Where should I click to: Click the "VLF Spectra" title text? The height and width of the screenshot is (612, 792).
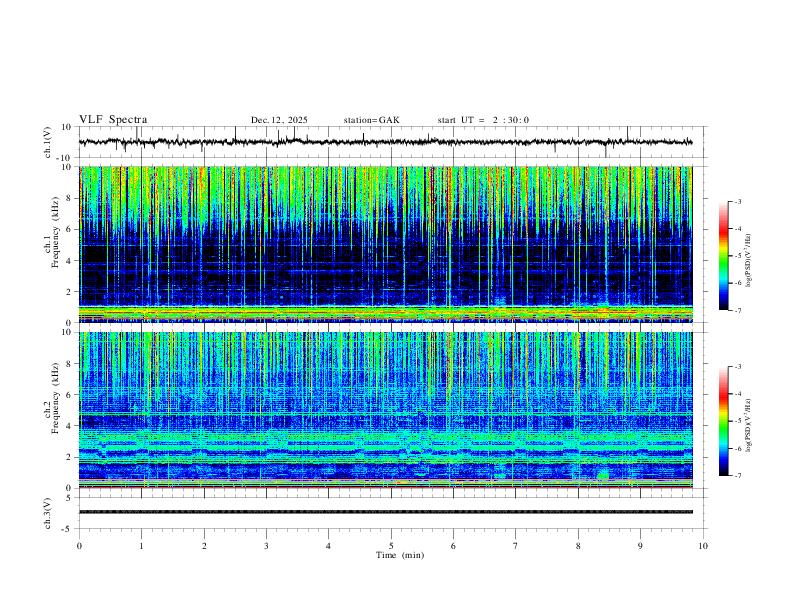[x=113, y=120]
